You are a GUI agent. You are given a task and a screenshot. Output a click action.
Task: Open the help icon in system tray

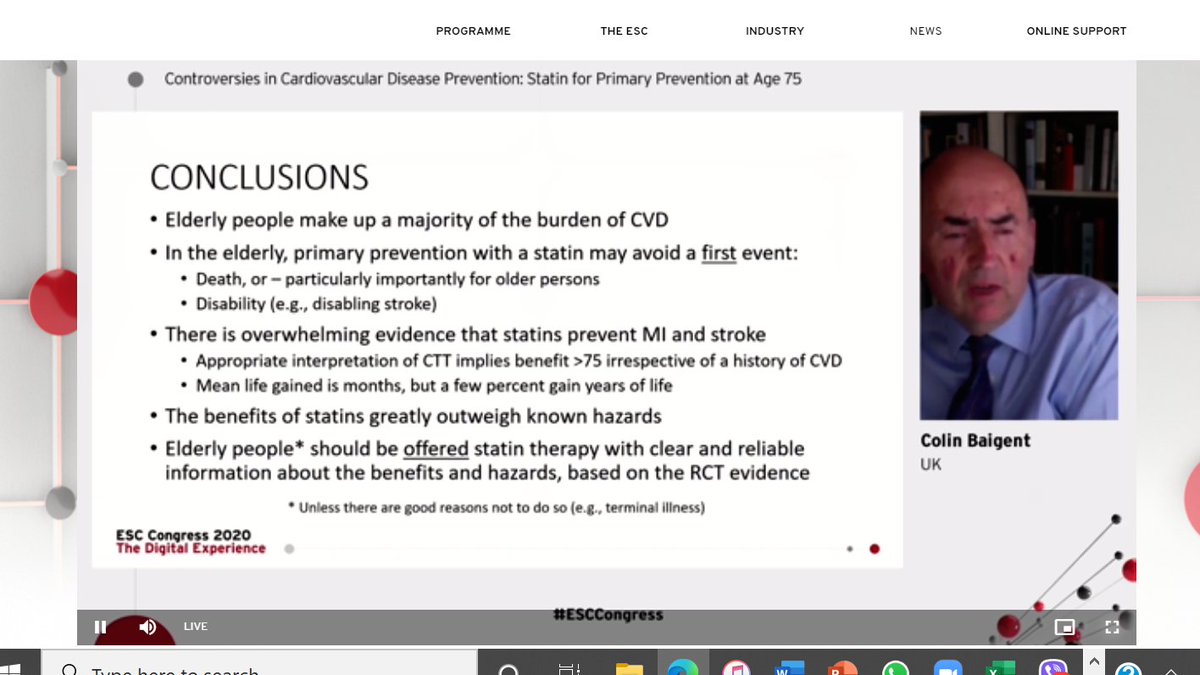pyautogui.click(x=1128, y=669)
